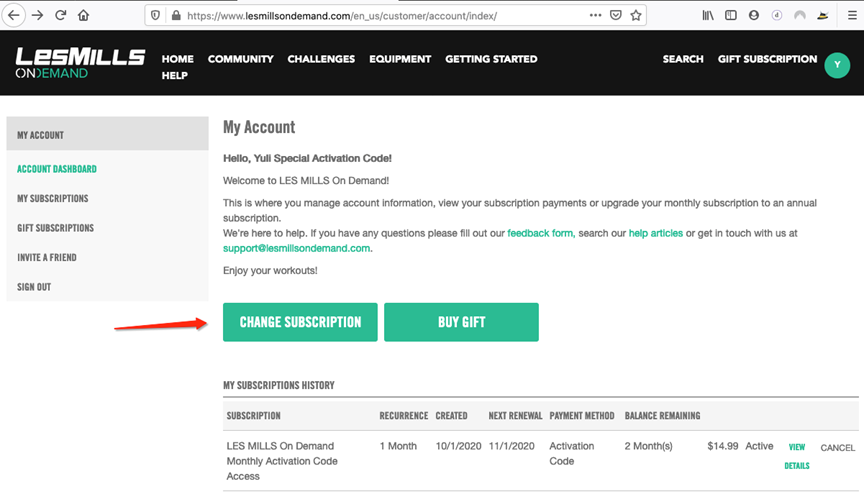This screenshot has height=502, width=864.
Task: Click CANCEL on the subscription row
Action: [838, 448]
